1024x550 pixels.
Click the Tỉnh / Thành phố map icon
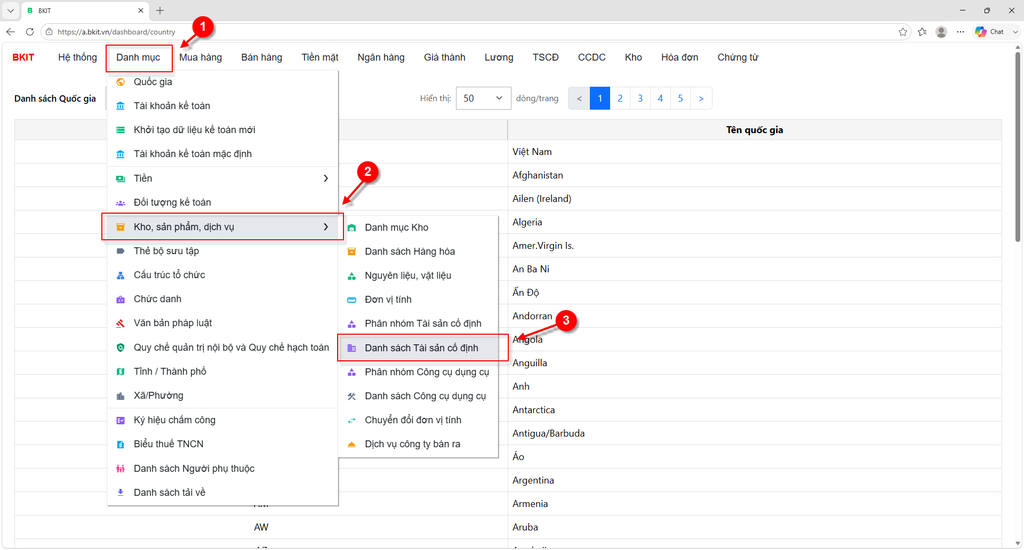[120, 372]
